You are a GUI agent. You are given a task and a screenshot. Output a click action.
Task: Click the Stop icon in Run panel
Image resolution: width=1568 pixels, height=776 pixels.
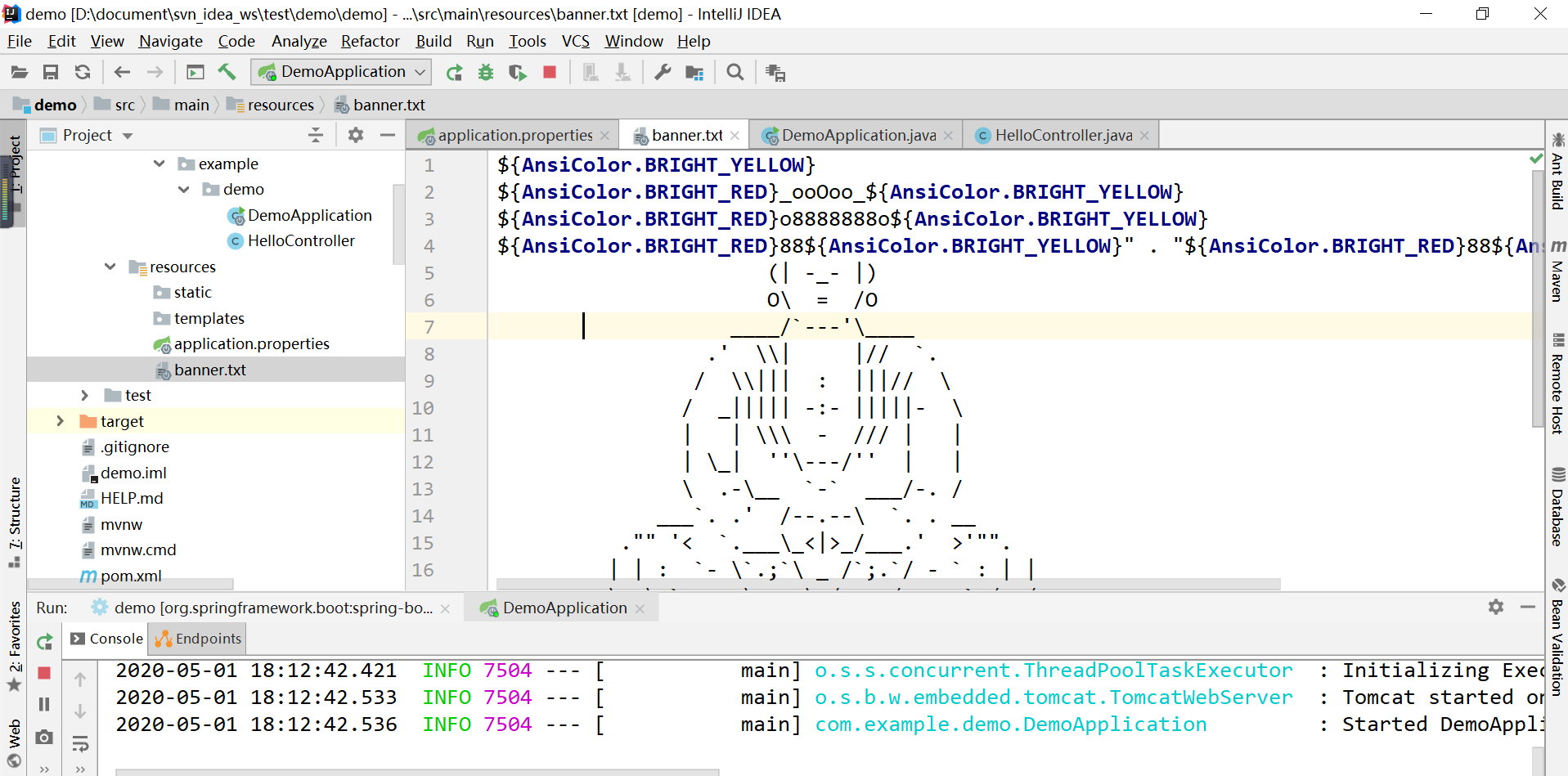(45, 673)
